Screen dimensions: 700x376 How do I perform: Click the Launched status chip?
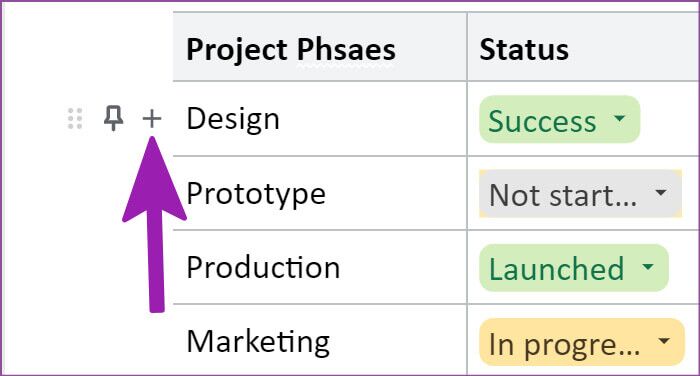click(574, 268)
